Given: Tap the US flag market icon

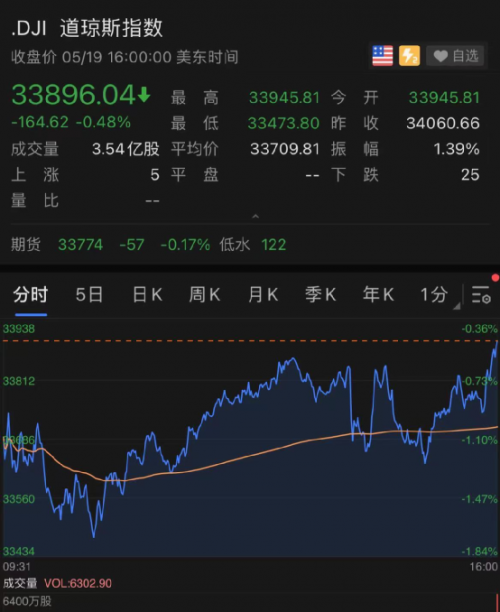Looking at the screenshot, I should [x=383, y=56].
